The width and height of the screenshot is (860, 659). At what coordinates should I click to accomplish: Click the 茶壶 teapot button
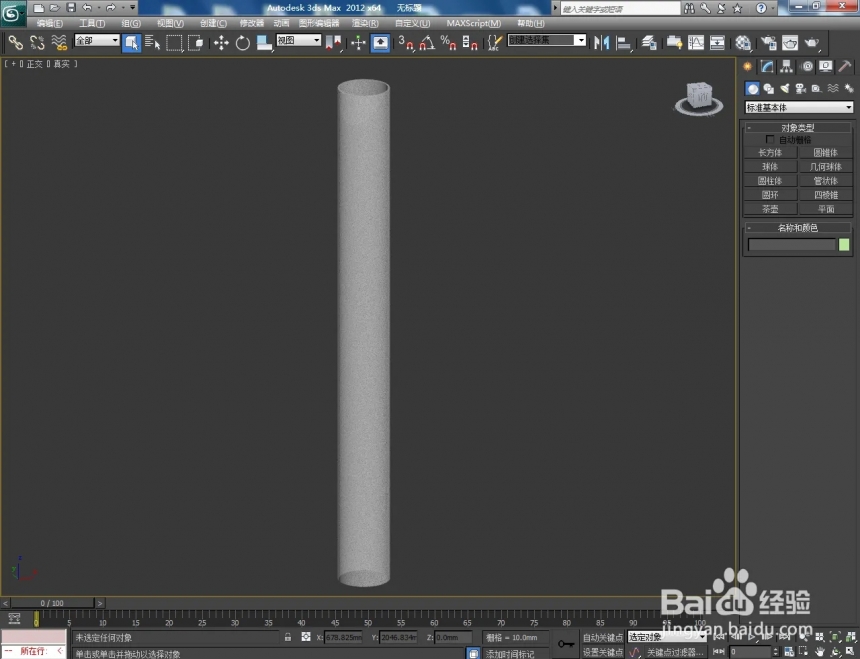tap(770, 209)
